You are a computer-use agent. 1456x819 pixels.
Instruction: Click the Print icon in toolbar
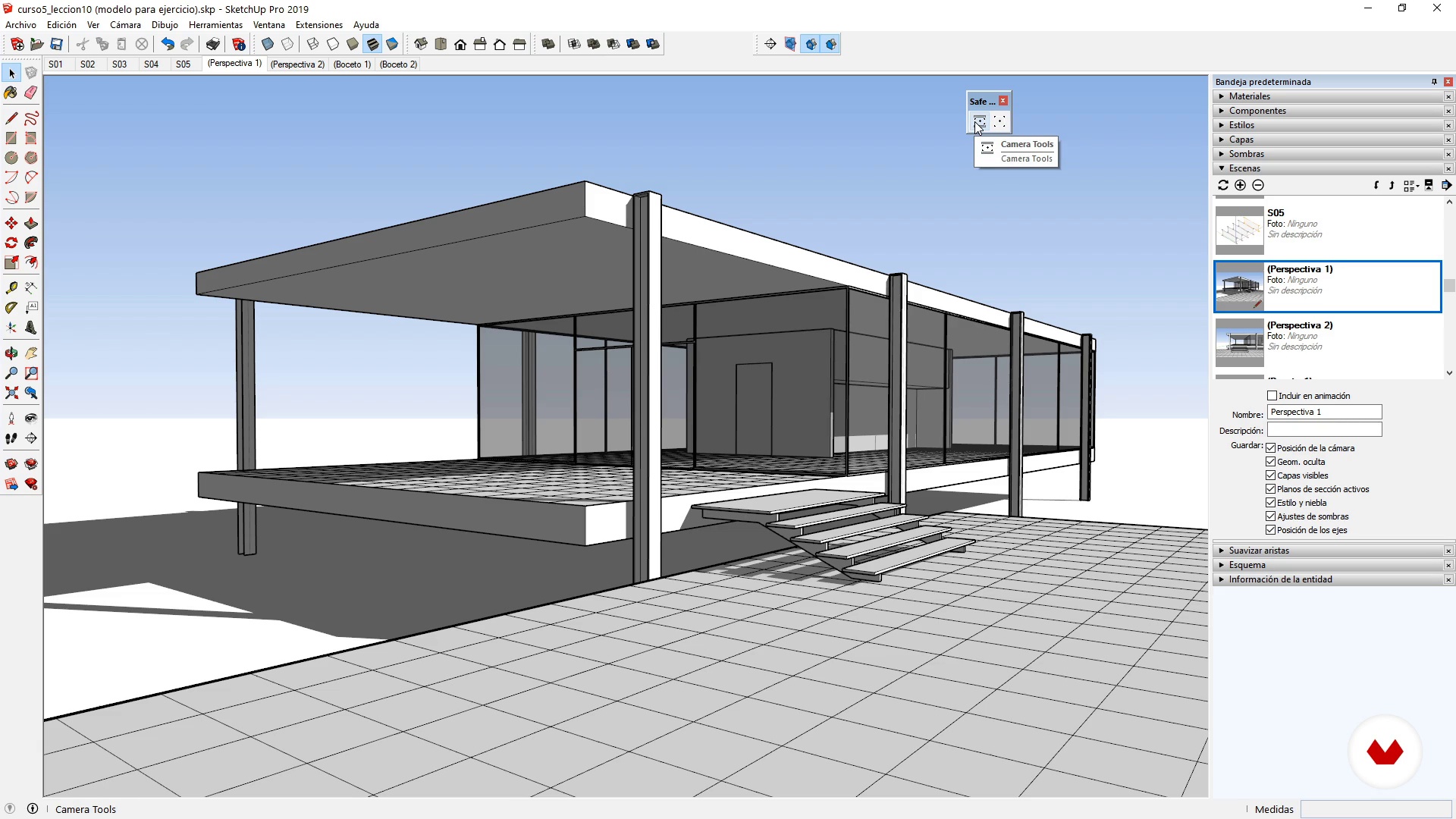click(x=213, y=44)
